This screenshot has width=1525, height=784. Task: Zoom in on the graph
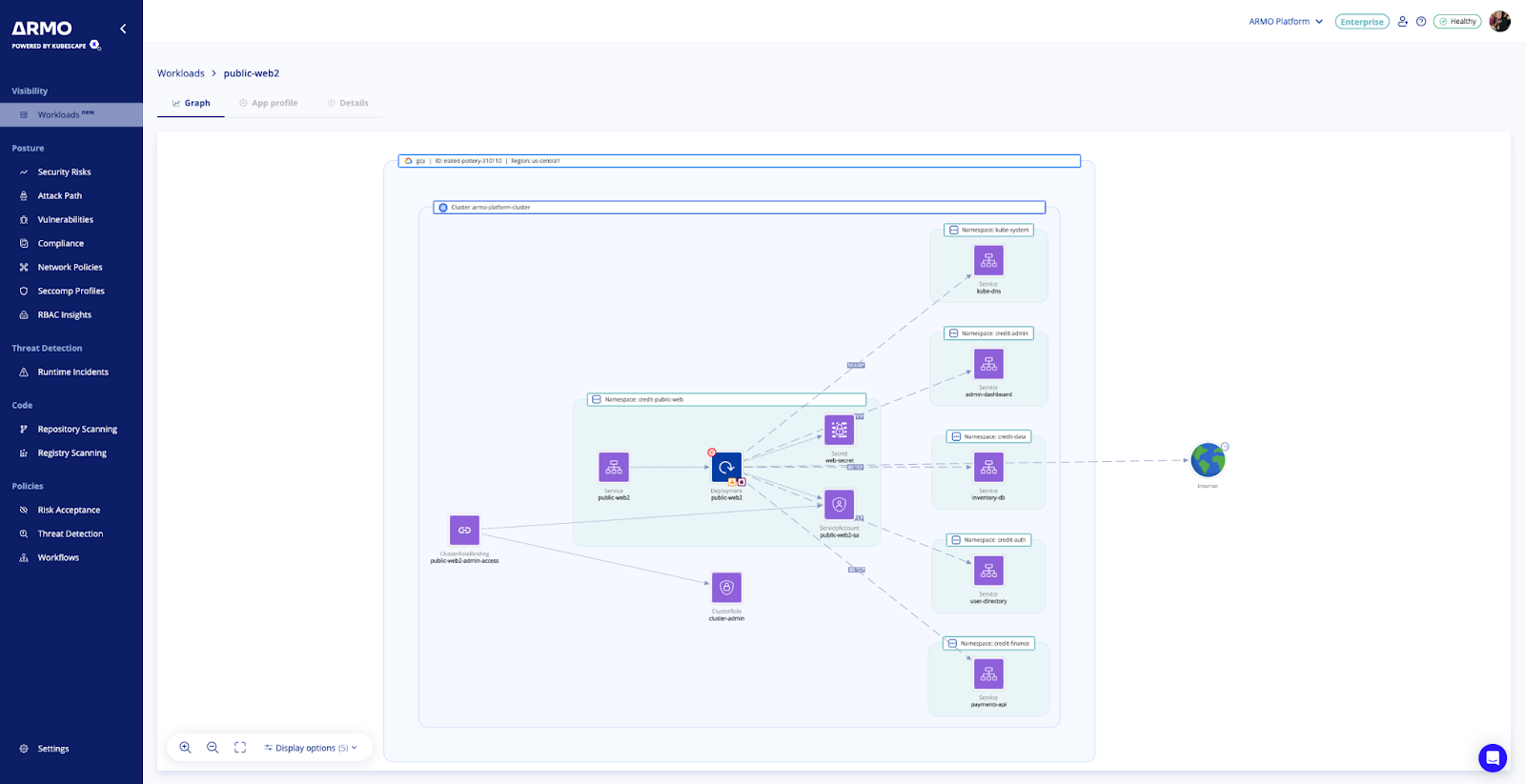point(186,748)
